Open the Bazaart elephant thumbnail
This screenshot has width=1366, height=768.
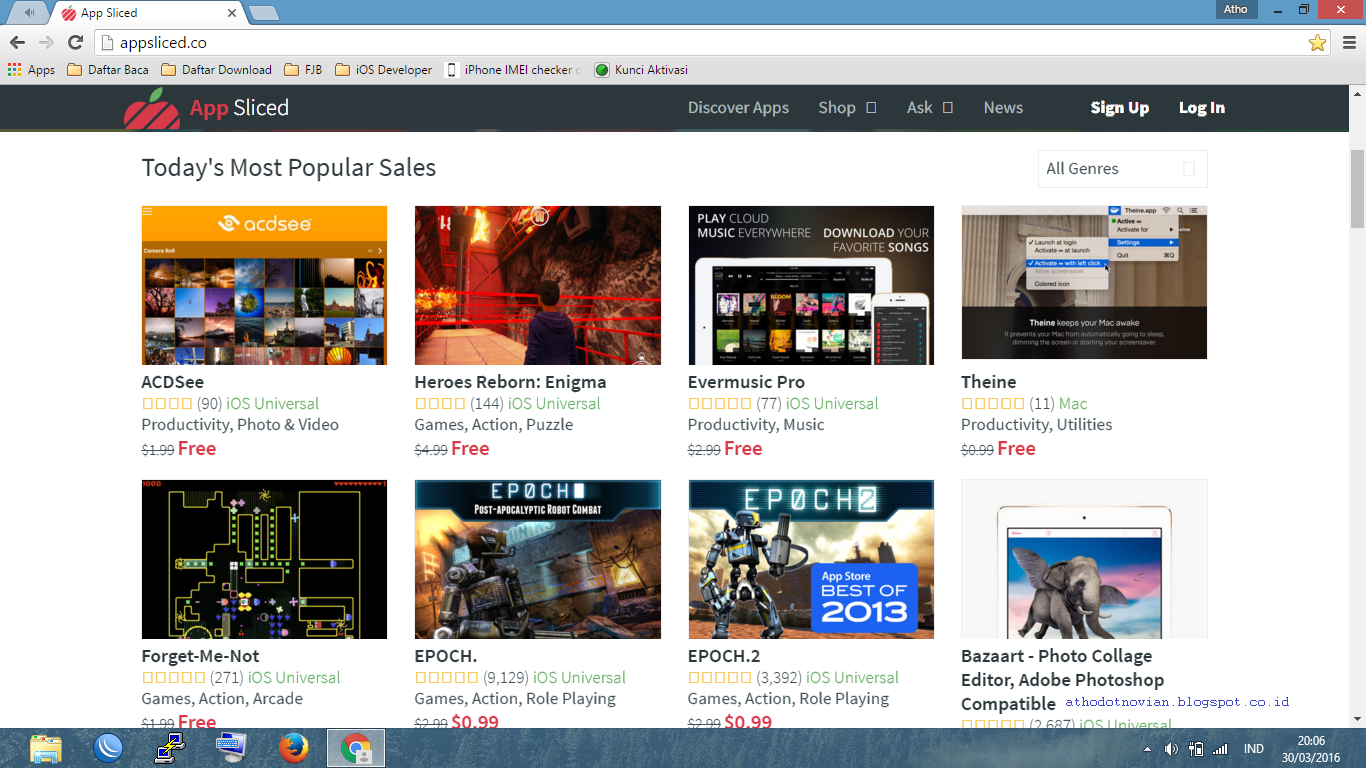(1084, 559)
